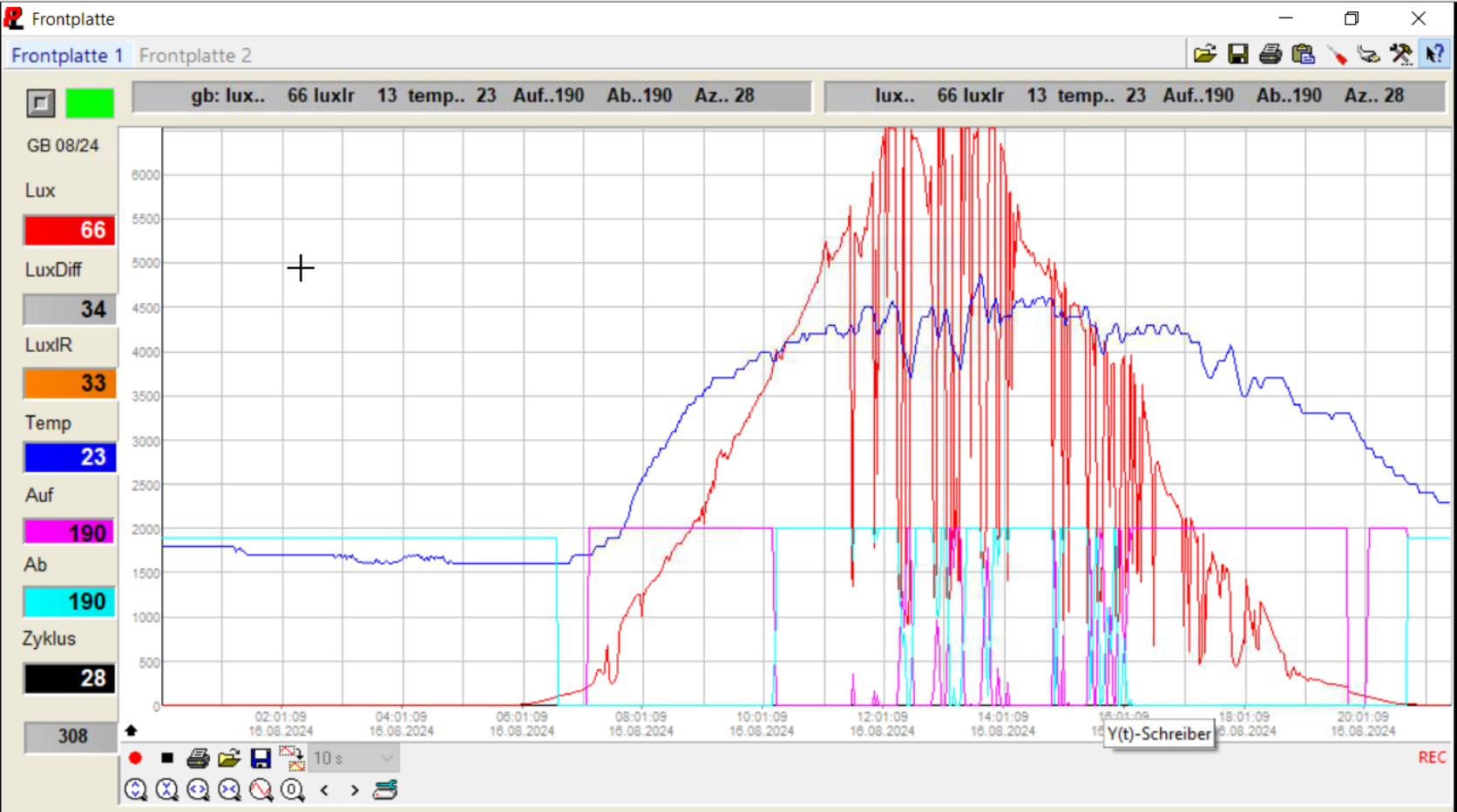This screenshot has width=1457, height=812.
Task: Click the 6000 y-axis scale label
Action: pyautogui.click(x=146, y=175)
